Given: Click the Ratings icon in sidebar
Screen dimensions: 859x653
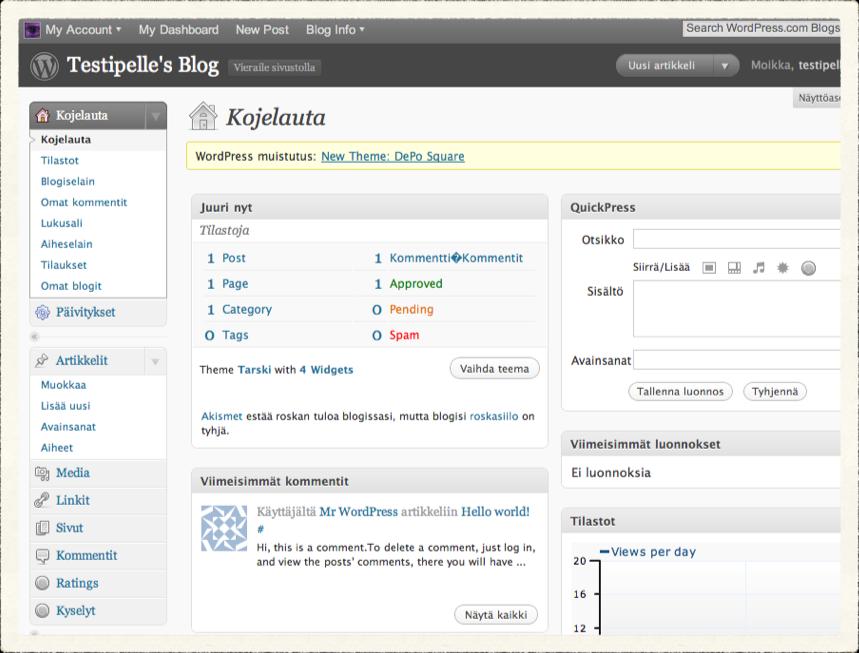Looking at the screenshot, I should pos(42,583).
